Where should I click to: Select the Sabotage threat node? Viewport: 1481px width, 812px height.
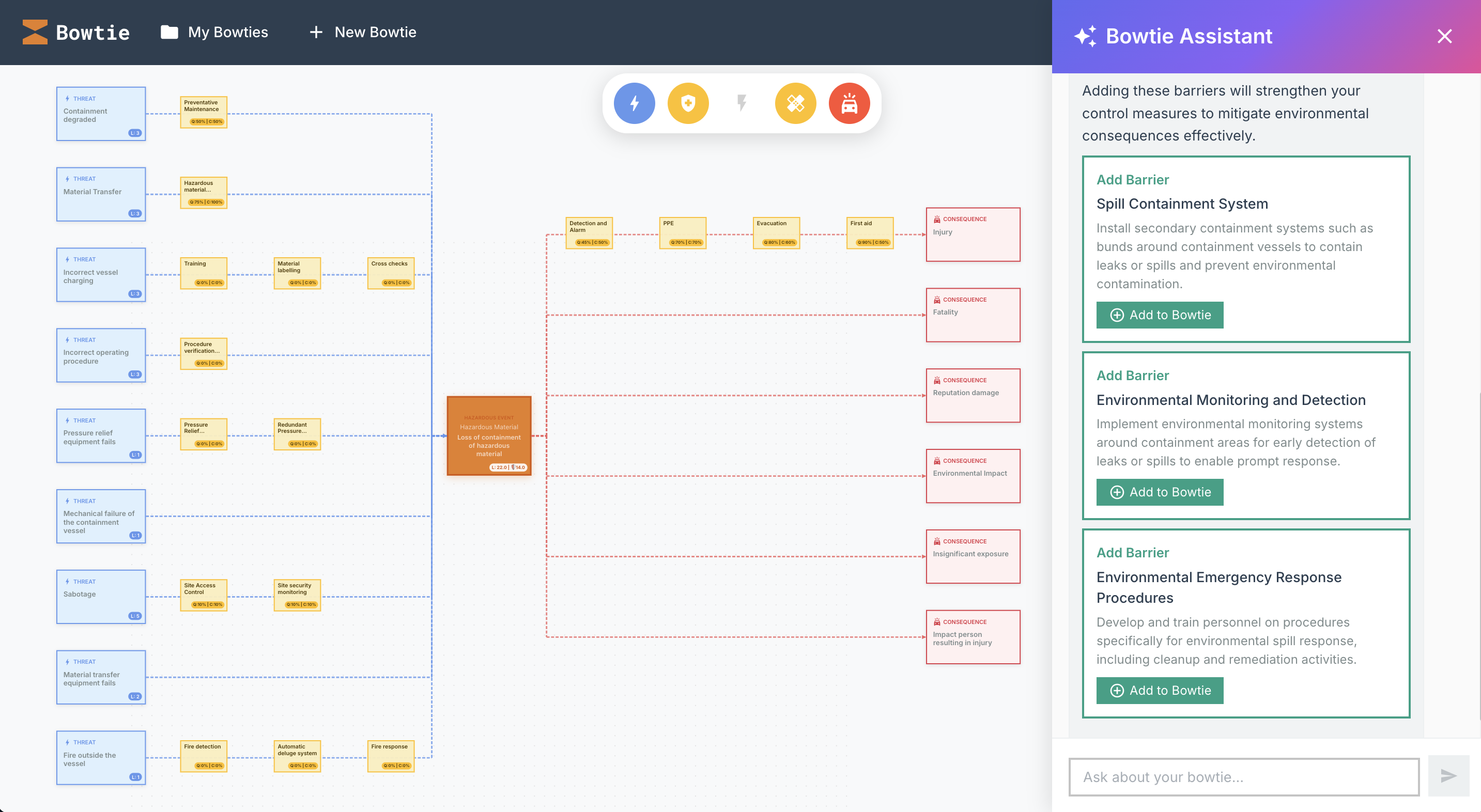click(101, 597)
